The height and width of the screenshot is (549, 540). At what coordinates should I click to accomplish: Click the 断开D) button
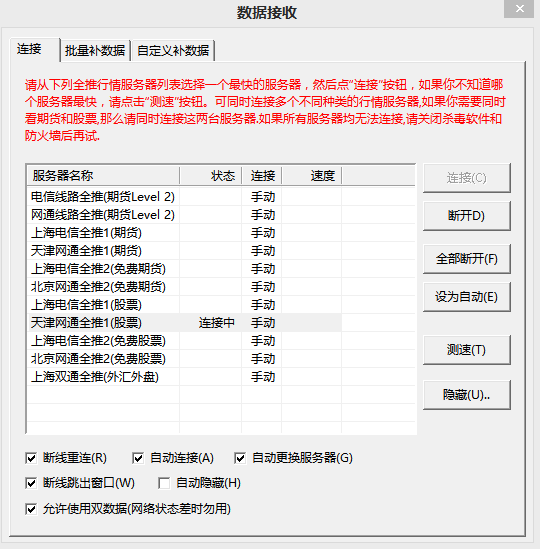[x=466, y=216]
